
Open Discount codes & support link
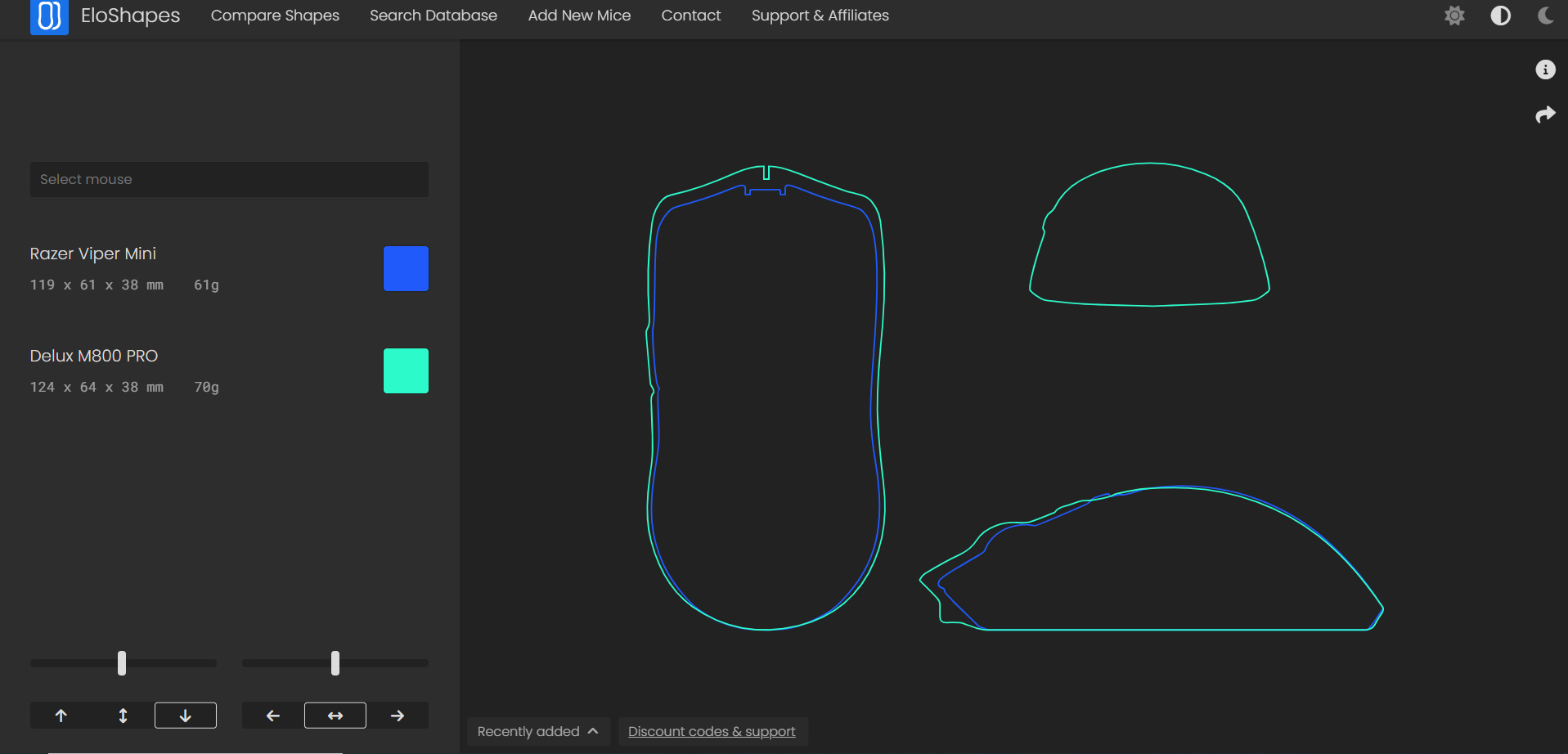point(712,731)
